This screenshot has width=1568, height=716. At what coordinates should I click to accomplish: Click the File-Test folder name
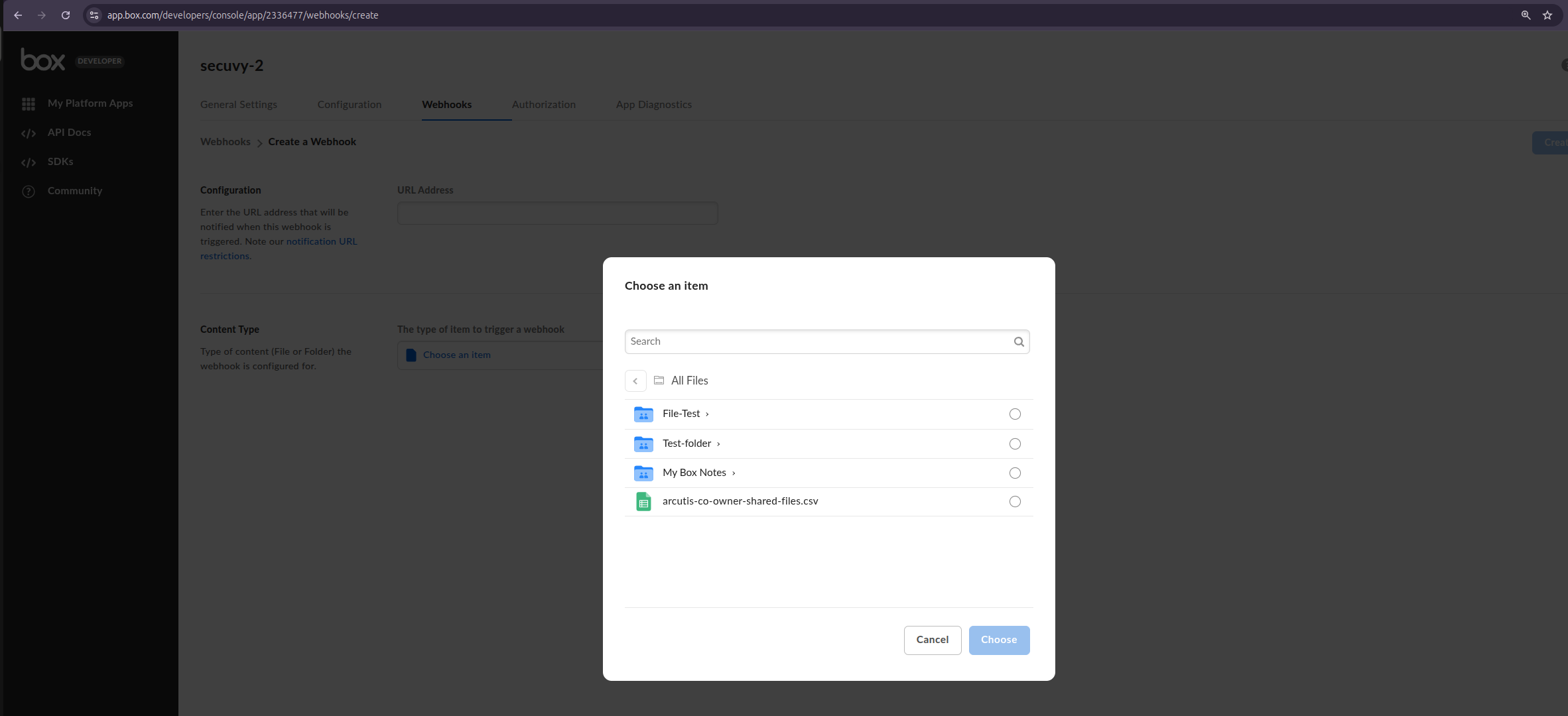pyautogui.click(x=681, y=414)
